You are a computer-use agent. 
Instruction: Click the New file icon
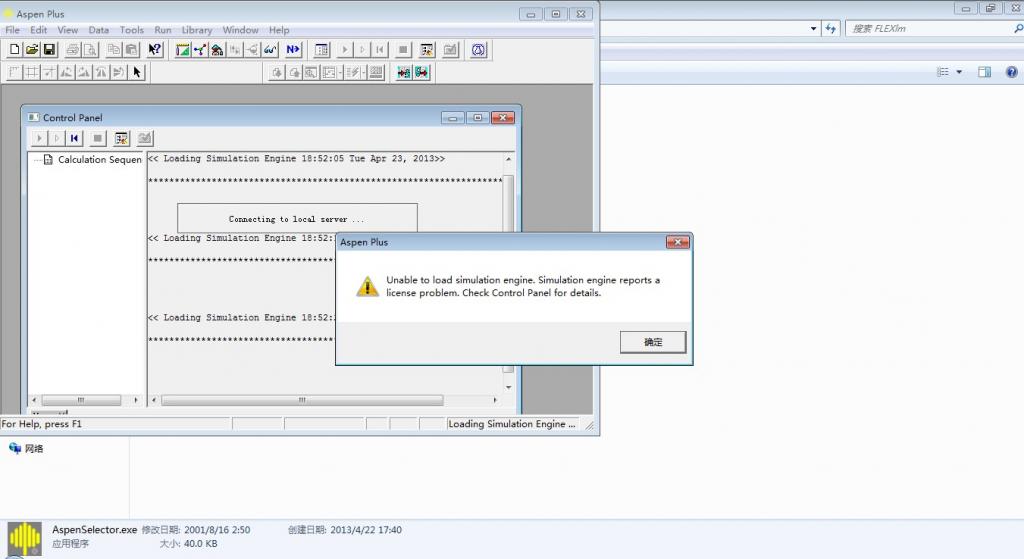click(14, 50)
